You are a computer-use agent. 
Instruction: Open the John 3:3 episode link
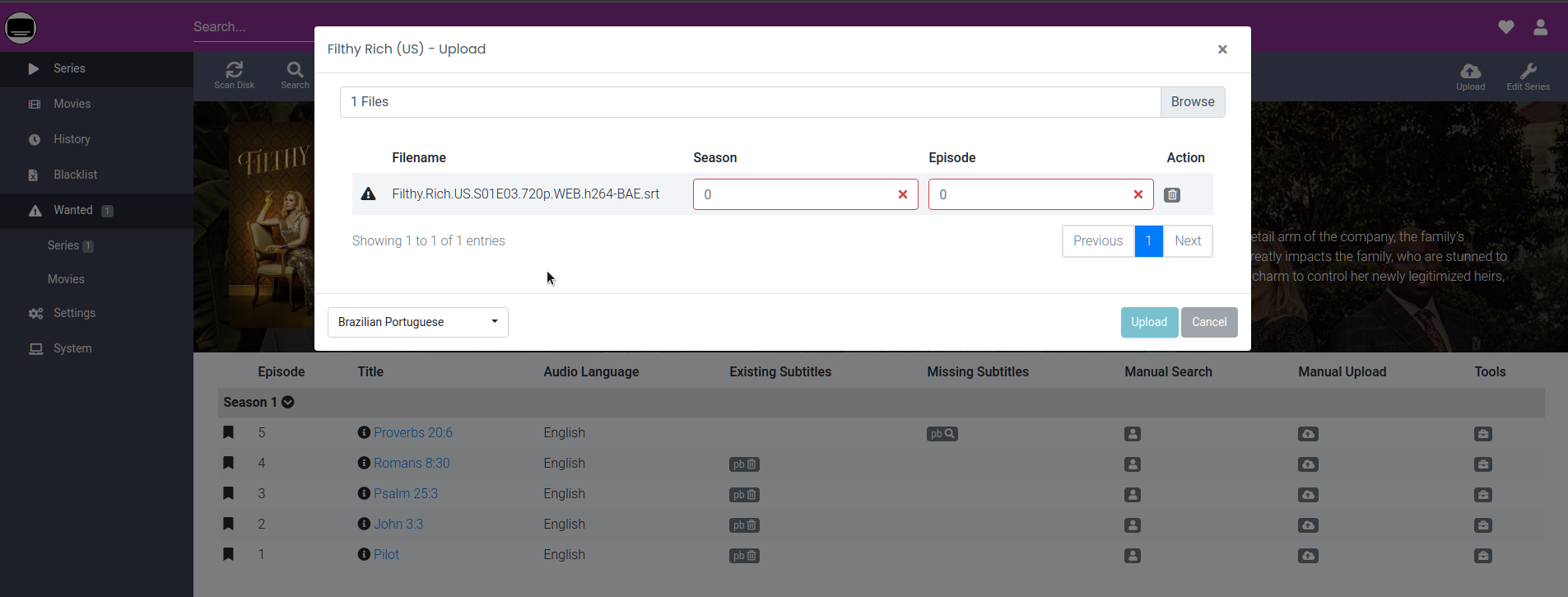[398, 525]
